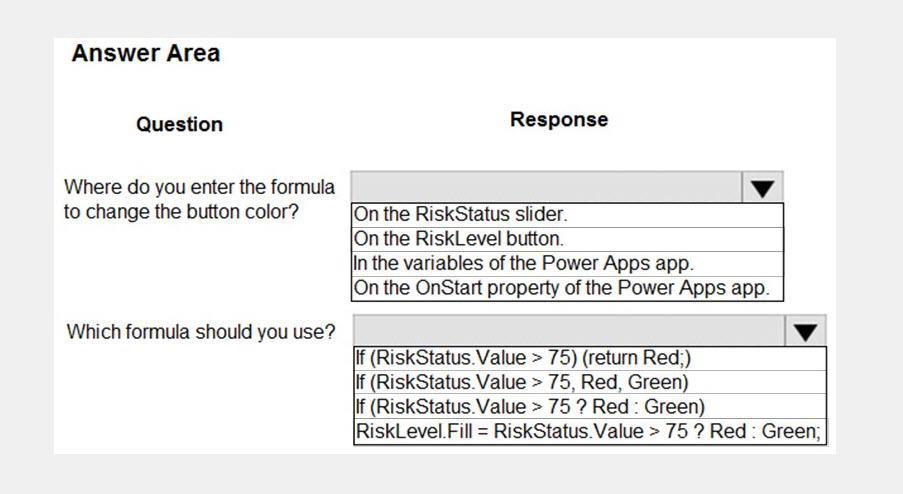Click the black triangle icon beside first response

762,189
